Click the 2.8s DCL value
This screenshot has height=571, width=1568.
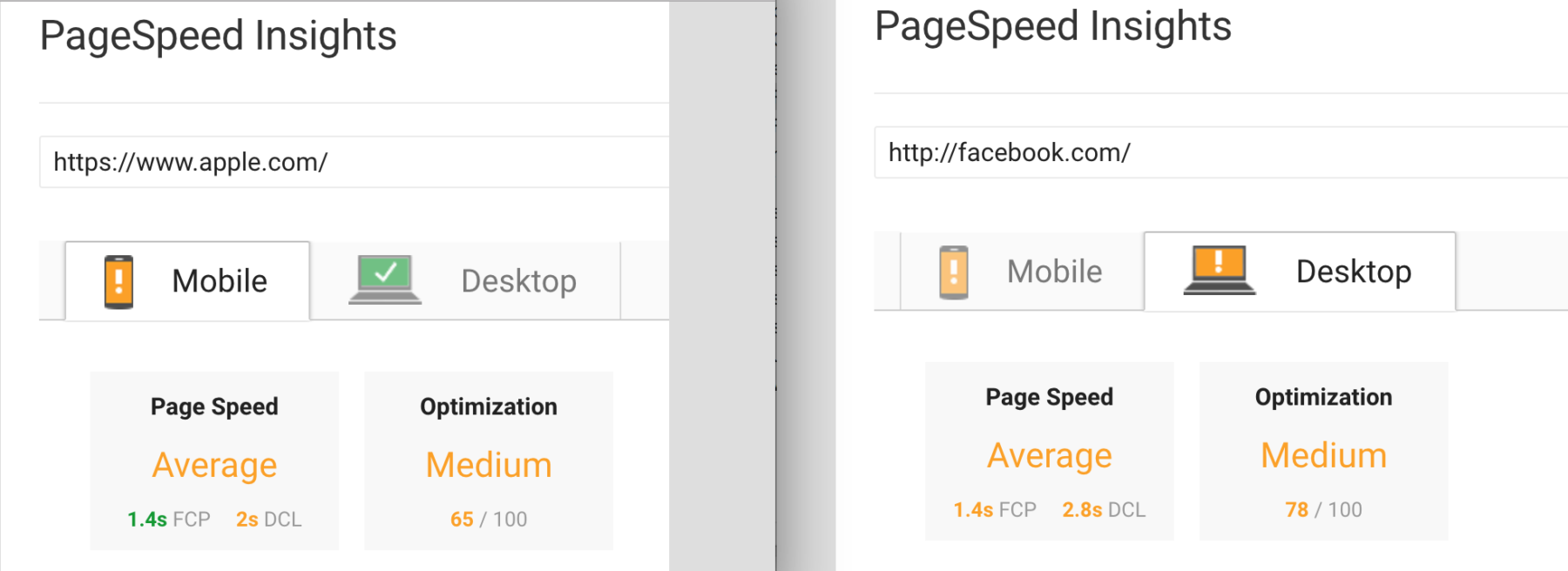click(x=1104, y=510)
